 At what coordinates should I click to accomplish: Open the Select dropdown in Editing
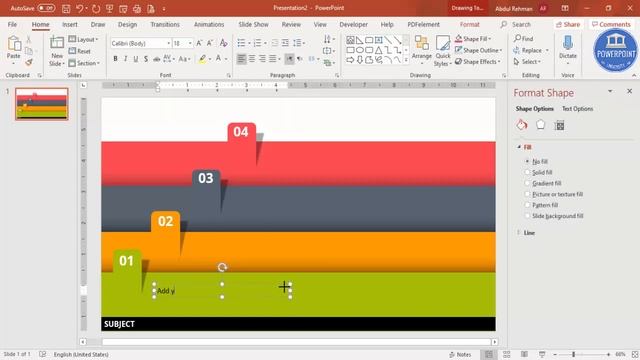point(527,62)
